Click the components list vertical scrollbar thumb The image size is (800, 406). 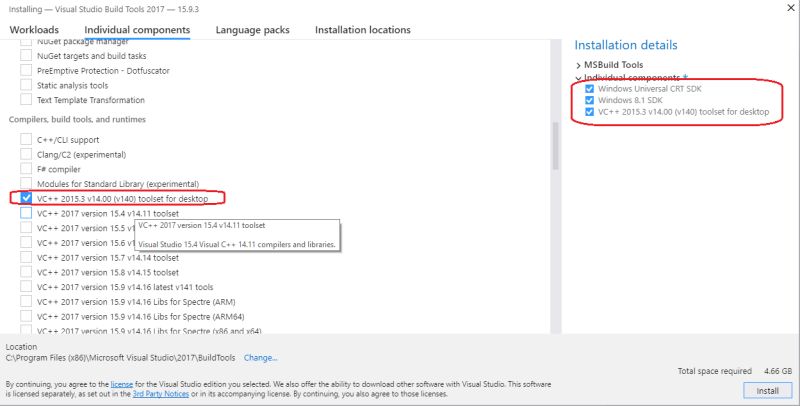point(555,146)
